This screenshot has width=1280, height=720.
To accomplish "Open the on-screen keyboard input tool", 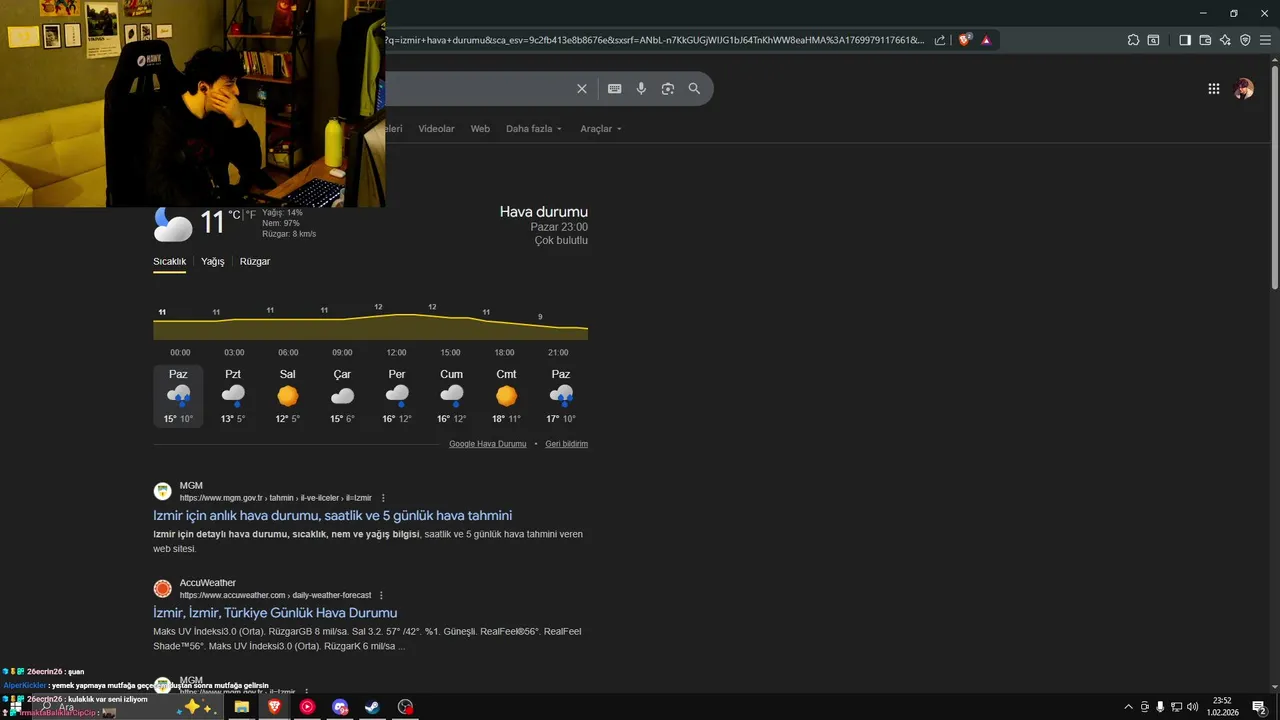I will [615, 89].
